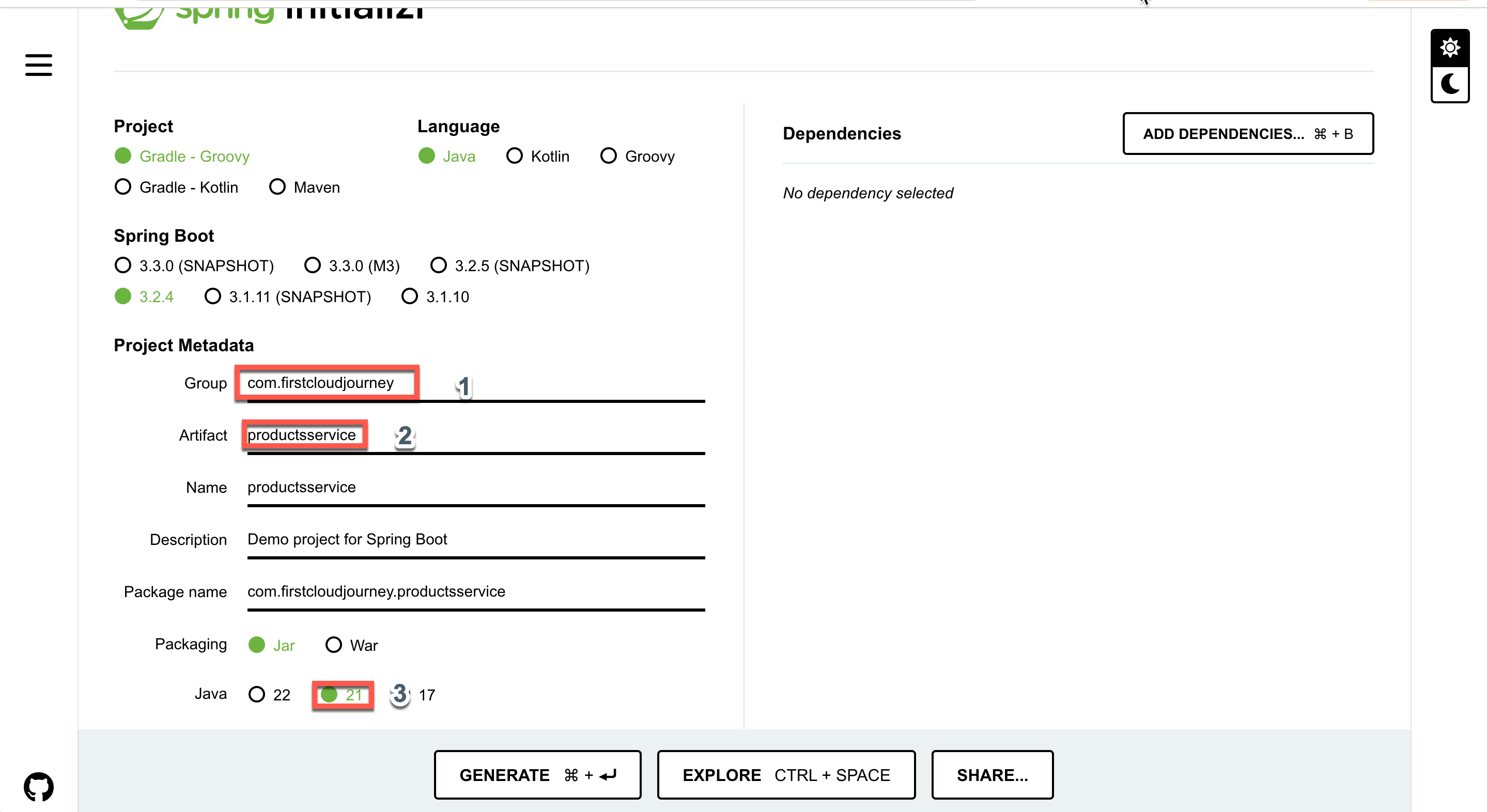The image size is (1487, 812).
Task: Click the EXPLORE button
Action: click(786, 774)
